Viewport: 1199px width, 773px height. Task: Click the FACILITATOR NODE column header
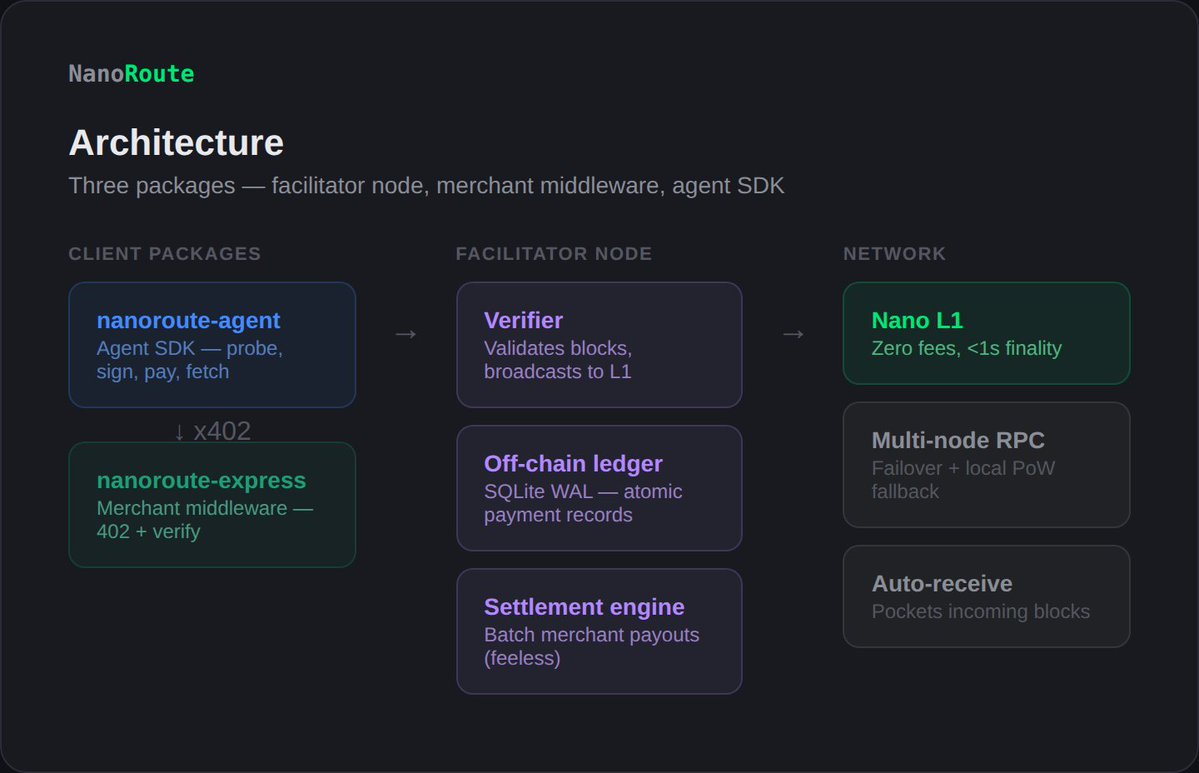click(554, 254)
